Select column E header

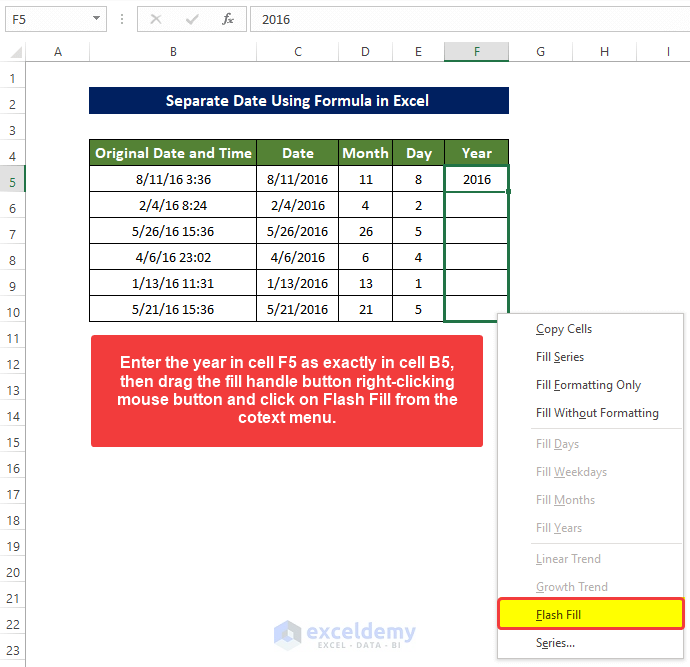418,52
